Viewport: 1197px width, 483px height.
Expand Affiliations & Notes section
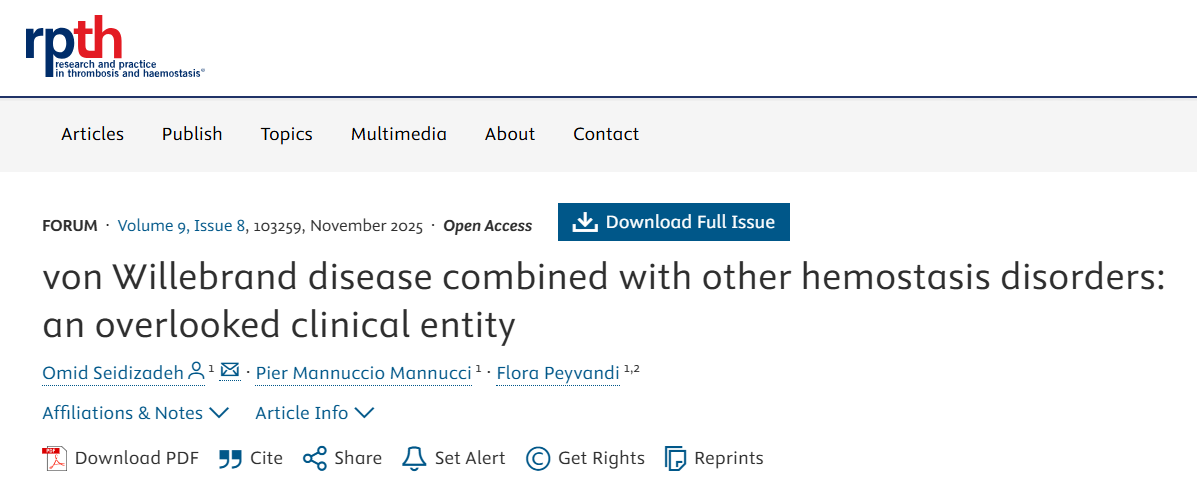click(x=135, y=413)
